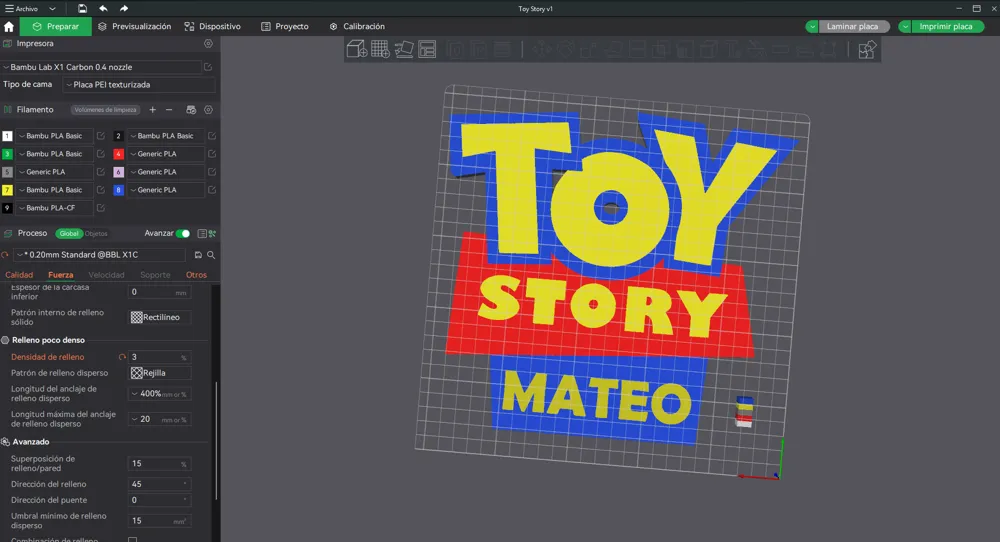Open the Otros settings tab
The height and width of the screenshot is (542, 1000).
point(196,275)
